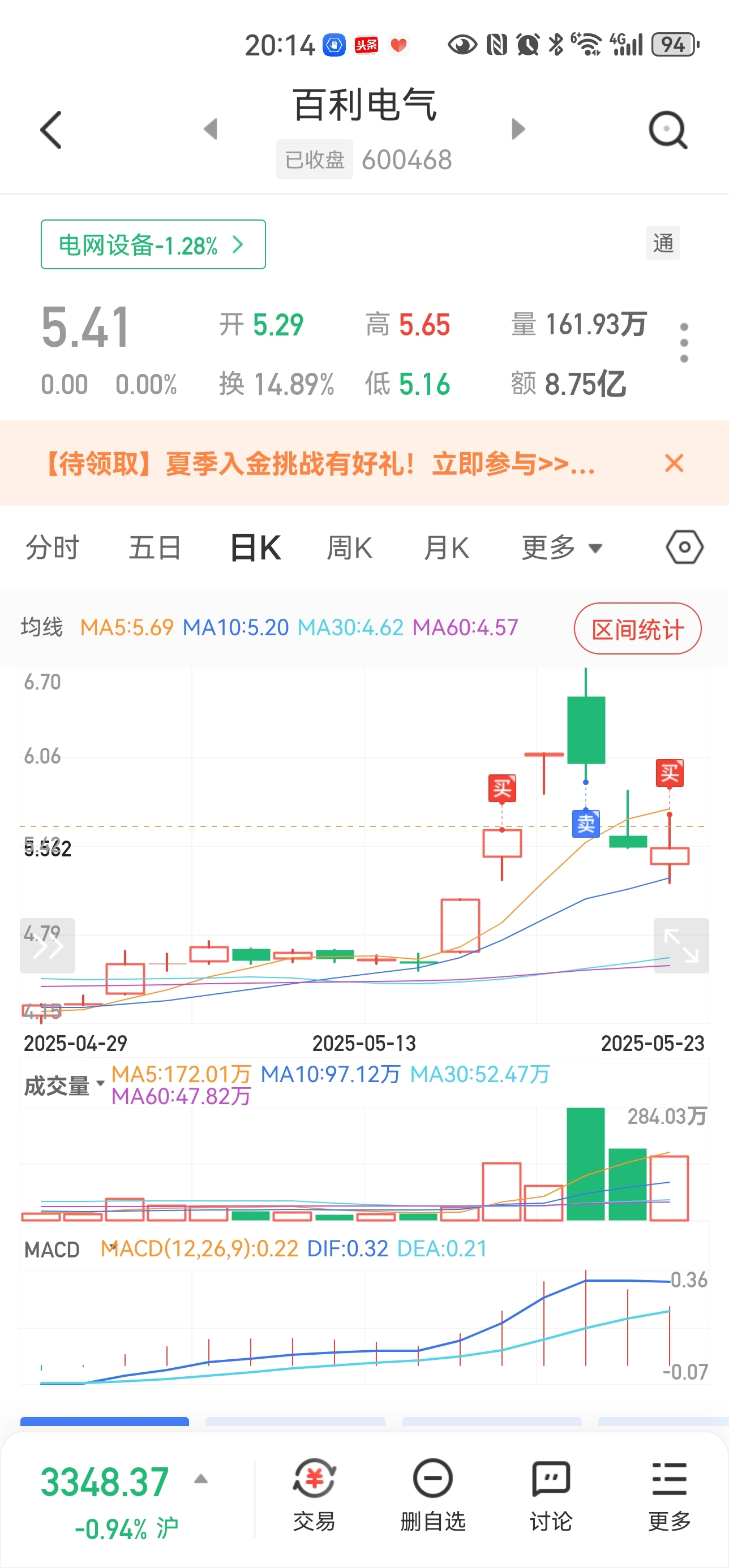
Task: Tap the MA10:5.20 label
Action: (x=235, y=627)
